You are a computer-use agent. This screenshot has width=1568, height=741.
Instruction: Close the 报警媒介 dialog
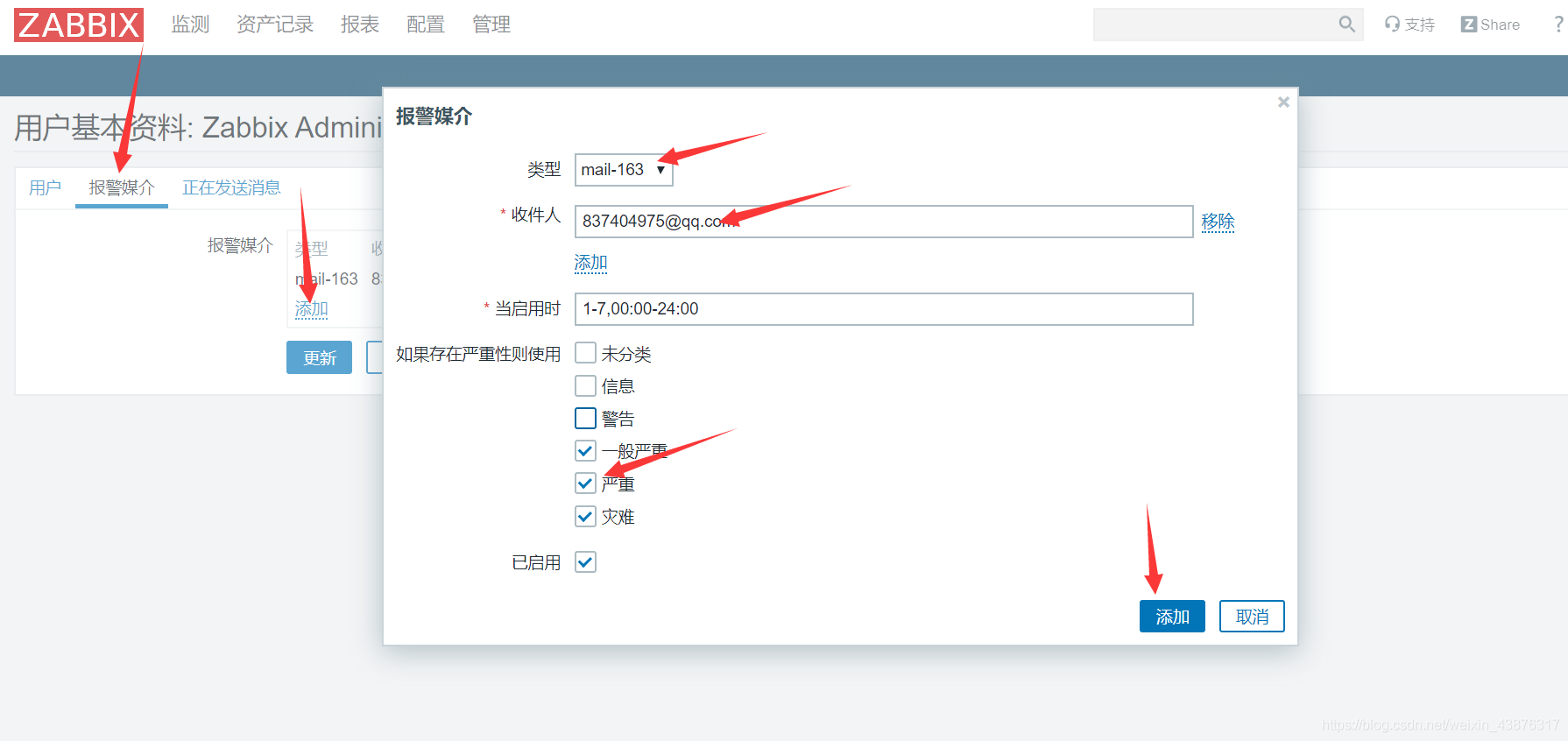[x=1283, y=102]
